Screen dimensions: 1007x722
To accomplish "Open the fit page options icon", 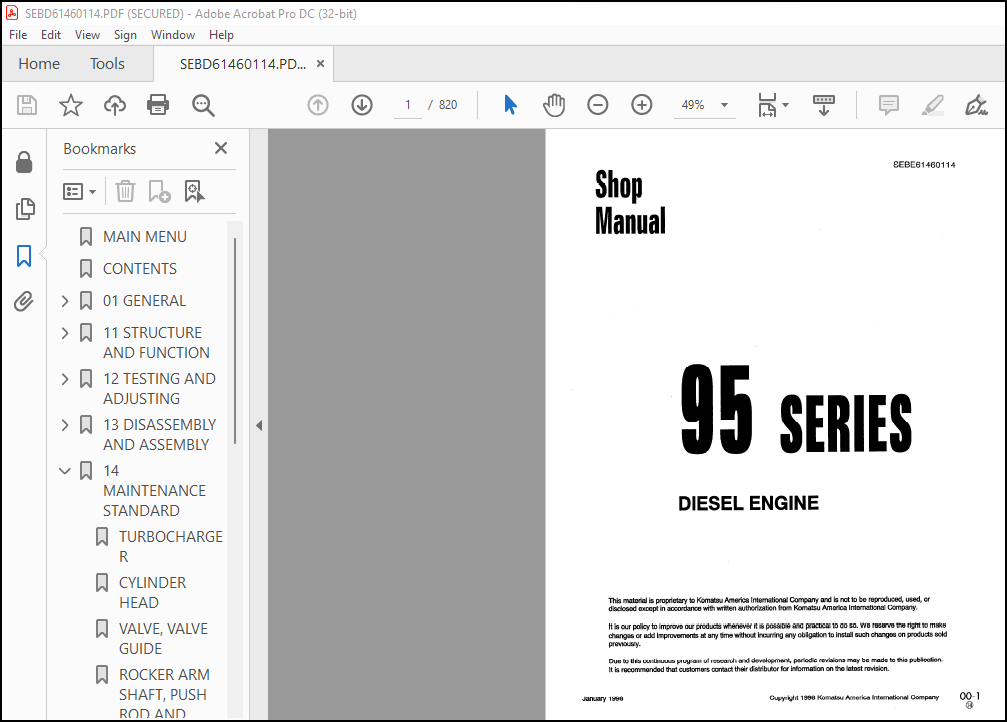I will pyautogui.click(x=773, y=105).
